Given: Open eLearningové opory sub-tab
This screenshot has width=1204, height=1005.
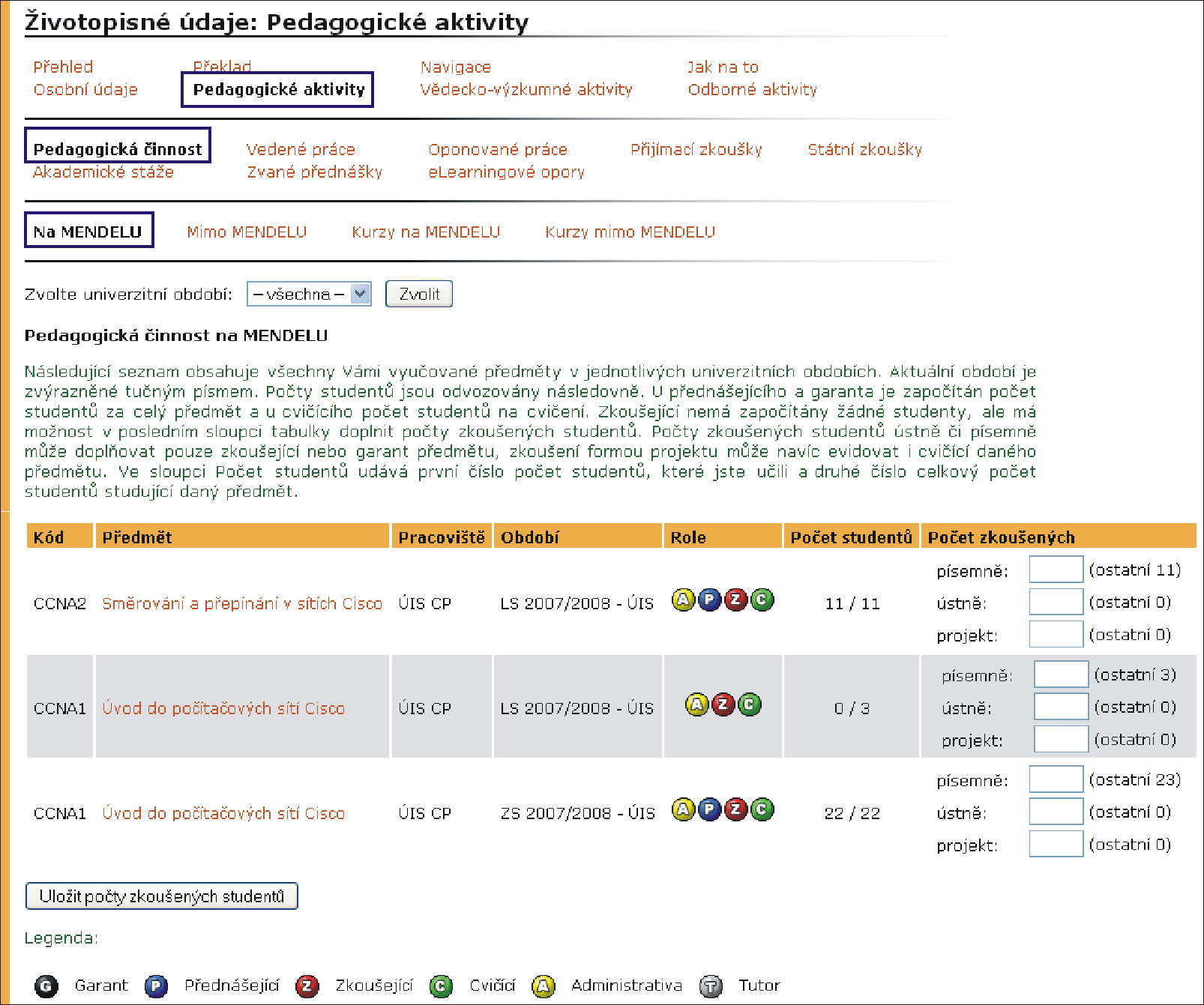Looking at the screenshot, I should click(x=507, y=172).
